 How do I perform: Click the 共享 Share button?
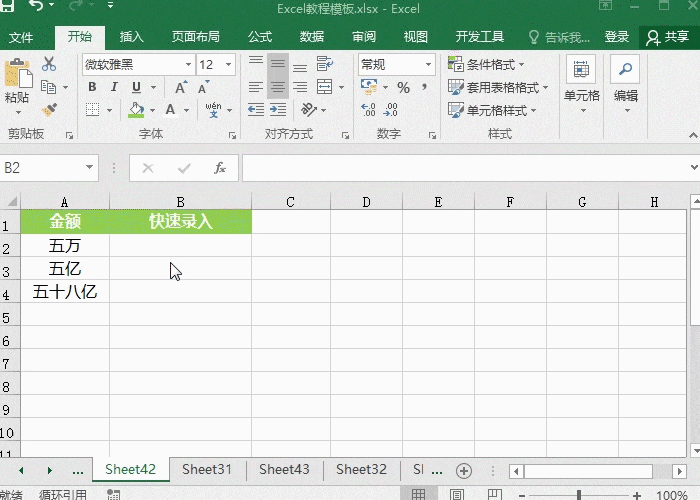coord(668,37)
